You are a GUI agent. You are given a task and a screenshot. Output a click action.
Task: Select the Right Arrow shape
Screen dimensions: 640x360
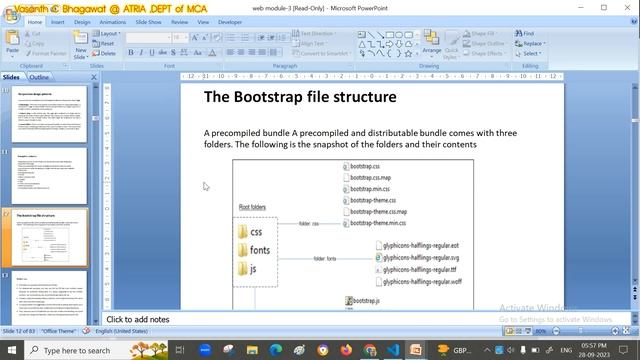point(390,44)
